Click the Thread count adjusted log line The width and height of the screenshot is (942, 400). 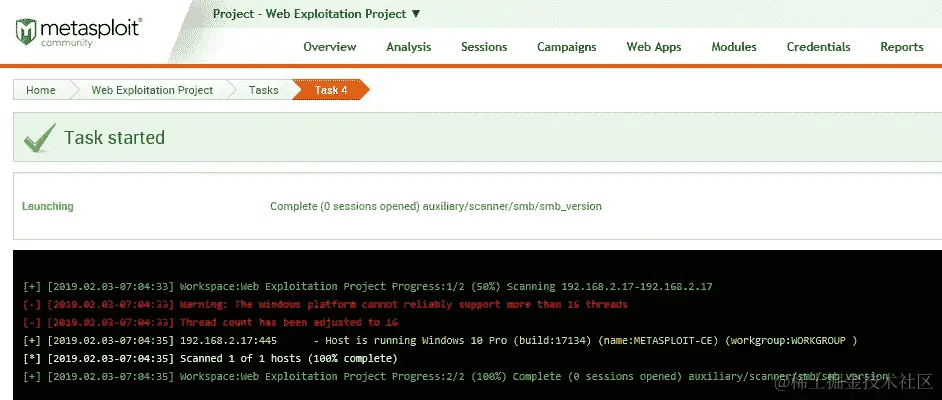pos(210,323)
